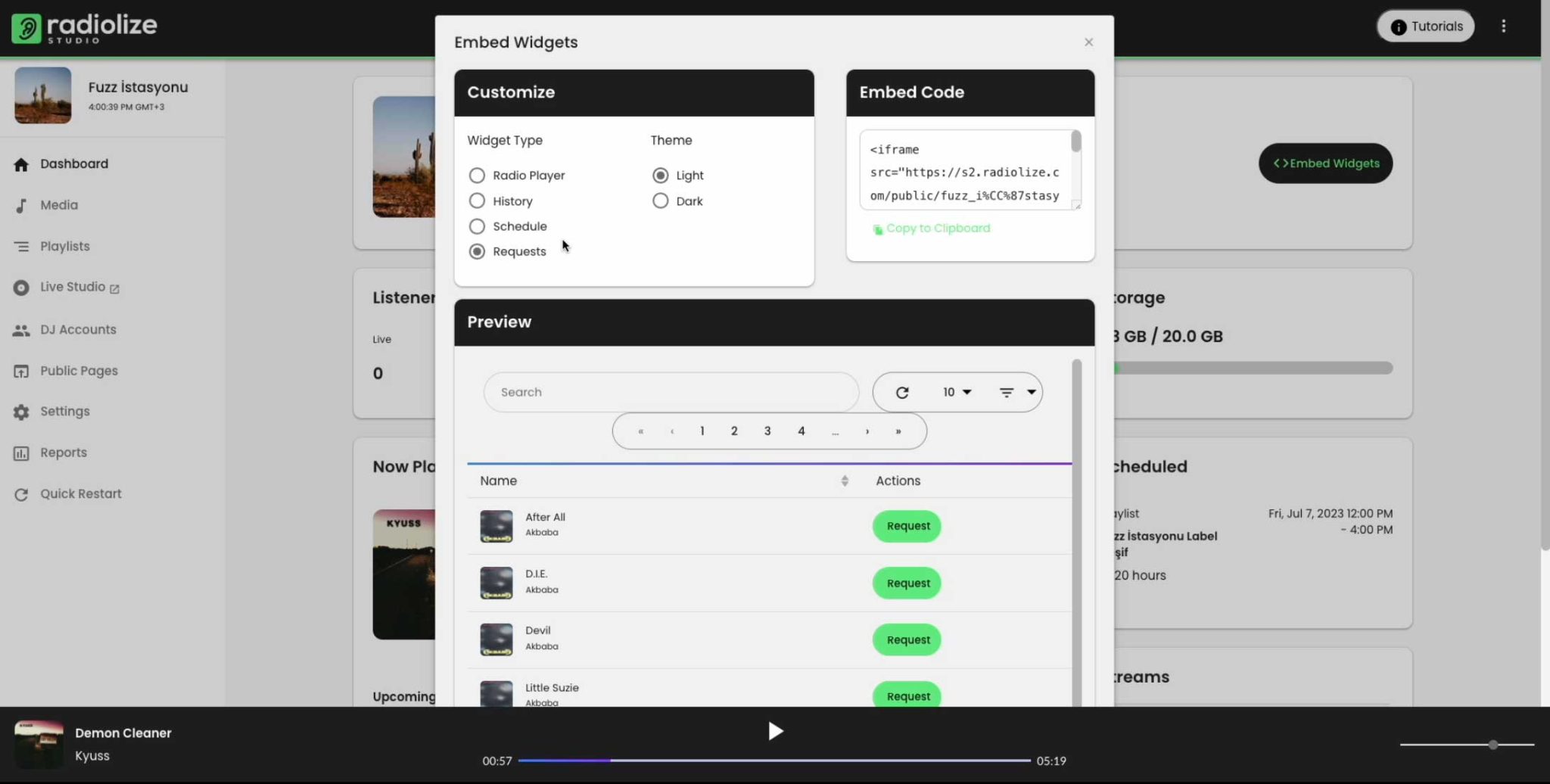Select the Media sidebar icon
The height and width of the screenshot is (784, 1550).
click(21, 204)
